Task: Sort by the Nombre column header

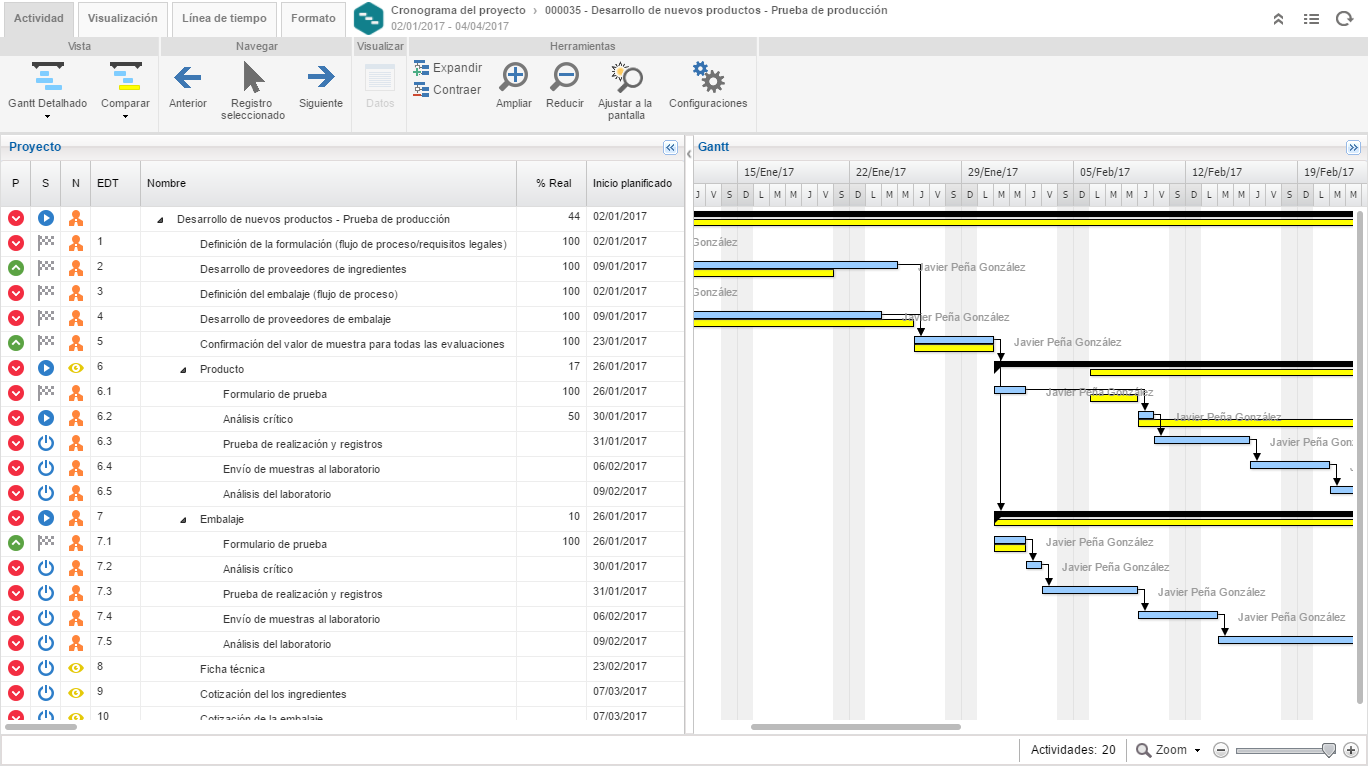Action: coord(329,183)
